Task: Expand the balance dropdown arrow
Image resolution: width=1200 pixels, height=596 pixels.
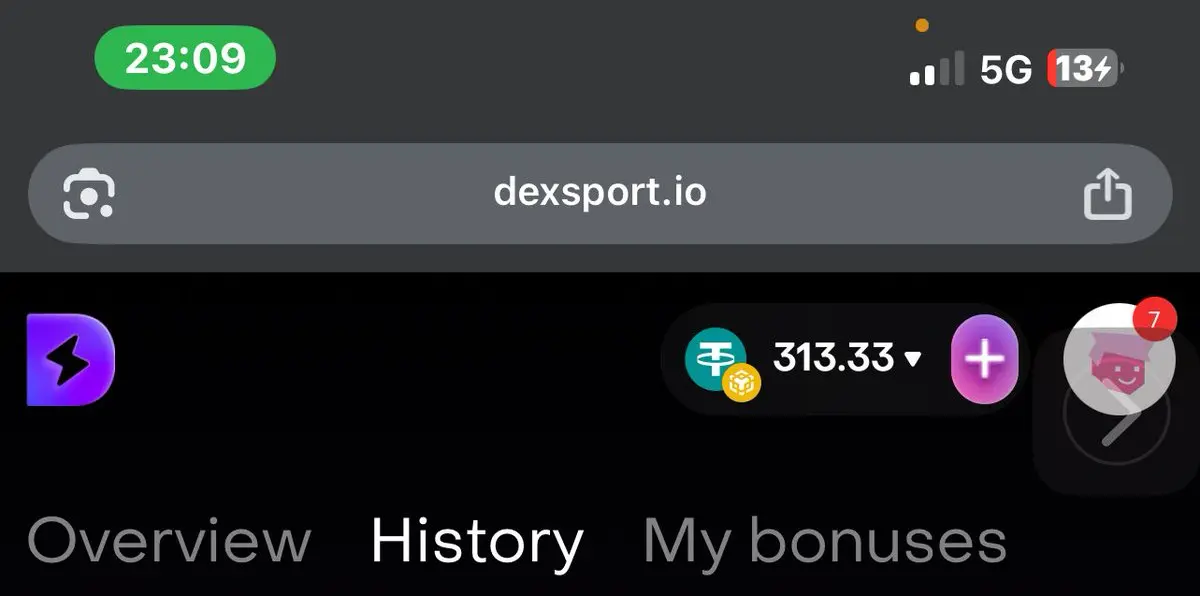Action: [x=911, y=359]
